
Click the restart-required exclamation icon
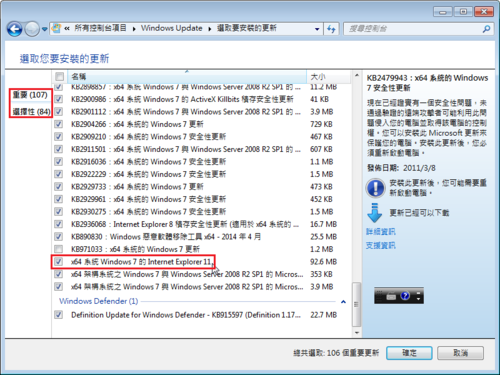coord(376,188)
